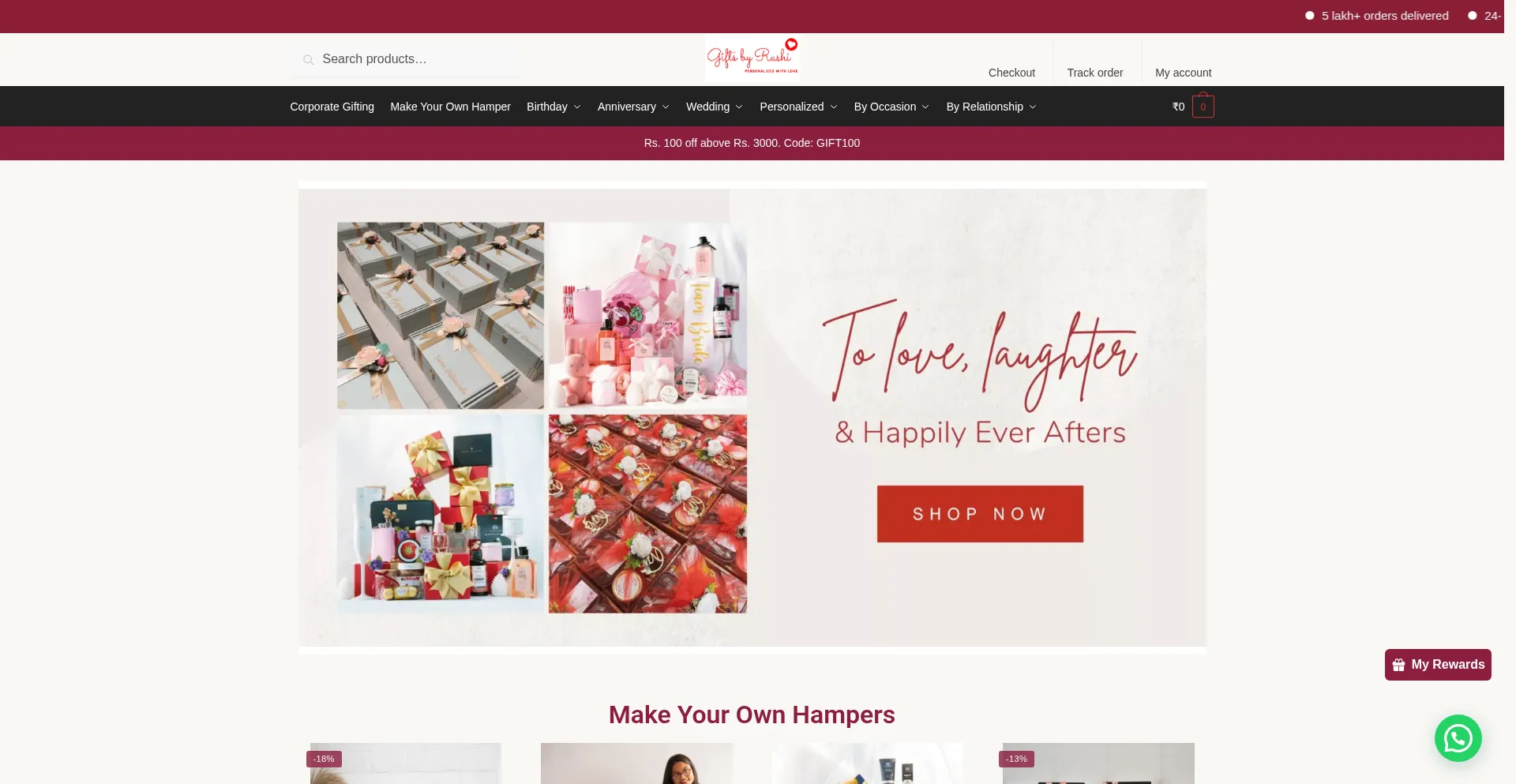Open the WhatsApp chat bubble icon
Screen dimensions: 1516x784
1458,738
